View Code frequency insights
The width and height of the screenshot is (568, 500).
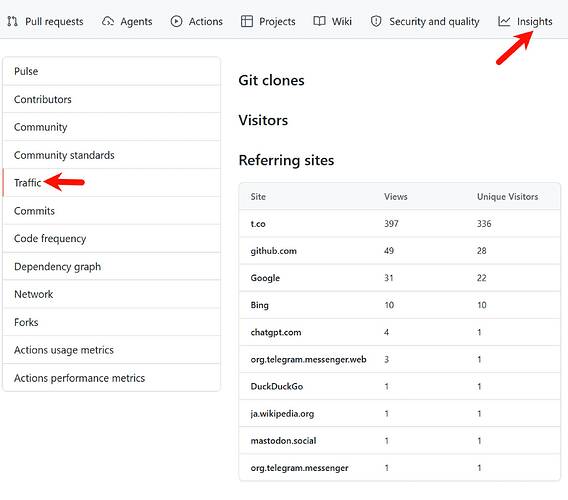112,238
